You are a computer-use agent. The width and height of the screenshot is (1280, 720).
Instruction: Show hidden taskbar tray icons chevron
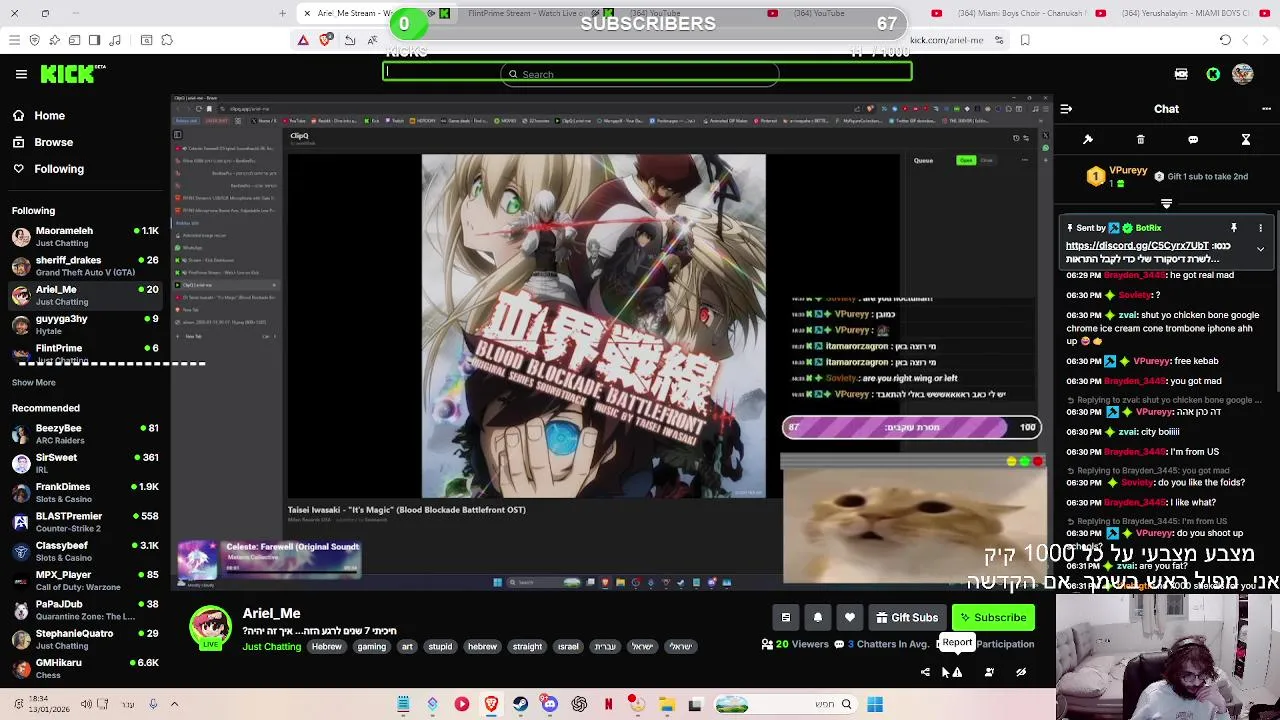point(174,705)
